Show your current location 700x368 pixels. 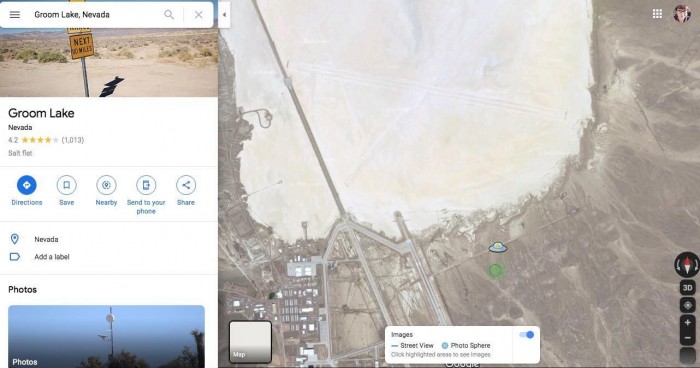(x=688, y=305)
